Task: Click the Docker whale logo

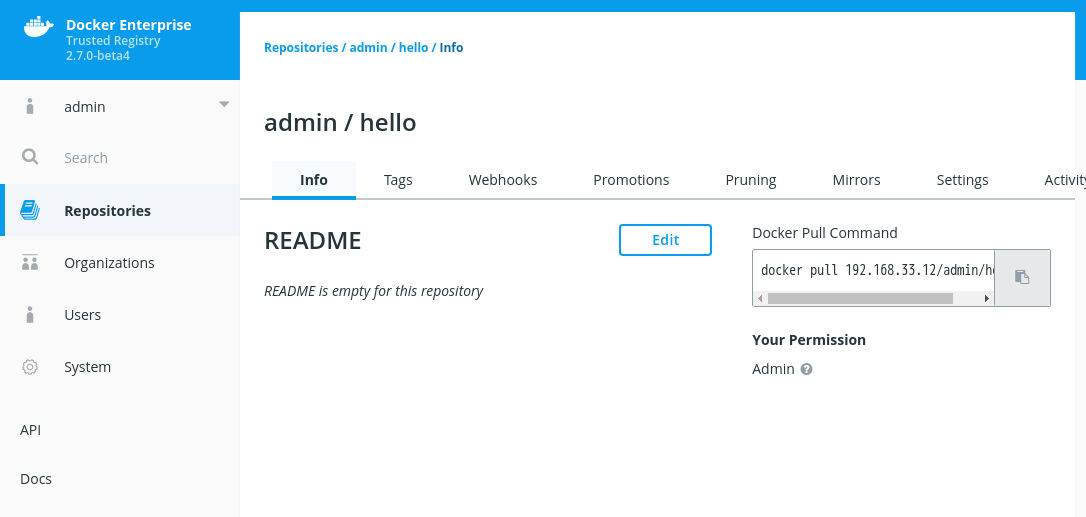Action: click(x=38, y=27)
